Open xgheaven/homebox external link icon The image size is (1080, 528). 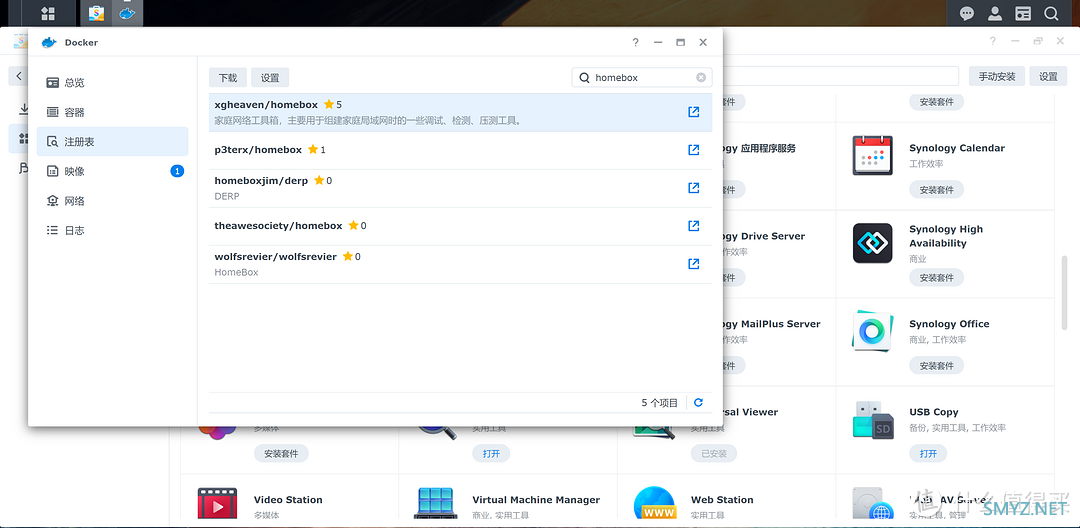click(694, 112)
